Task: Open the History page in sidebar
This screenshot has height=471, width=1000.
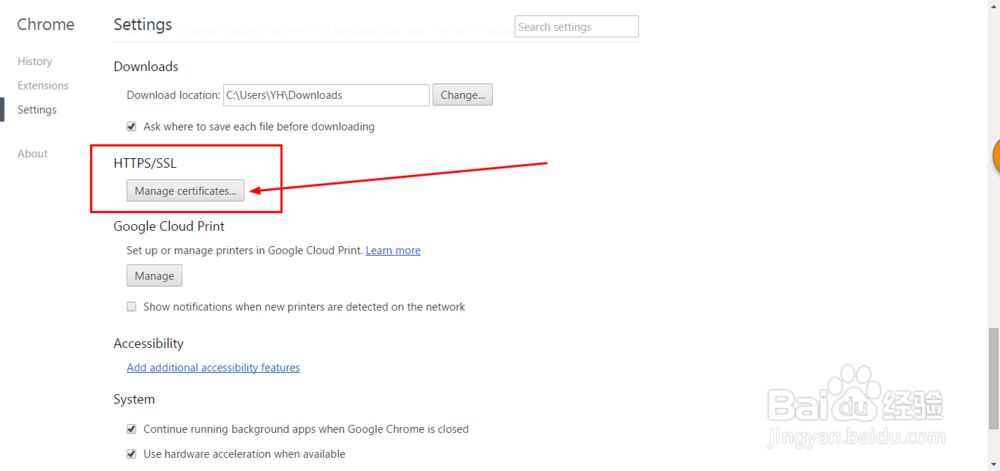Action: point(34,61)
